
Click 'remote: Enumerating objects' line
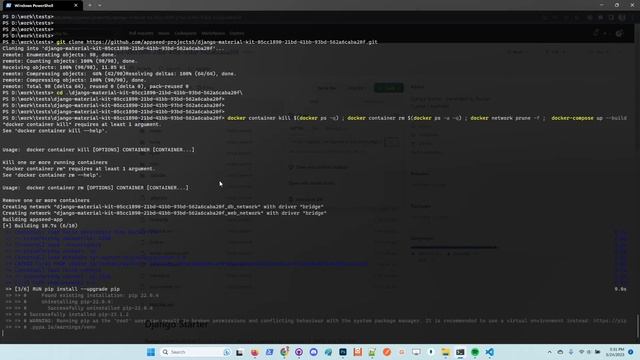tap(60, 55)
